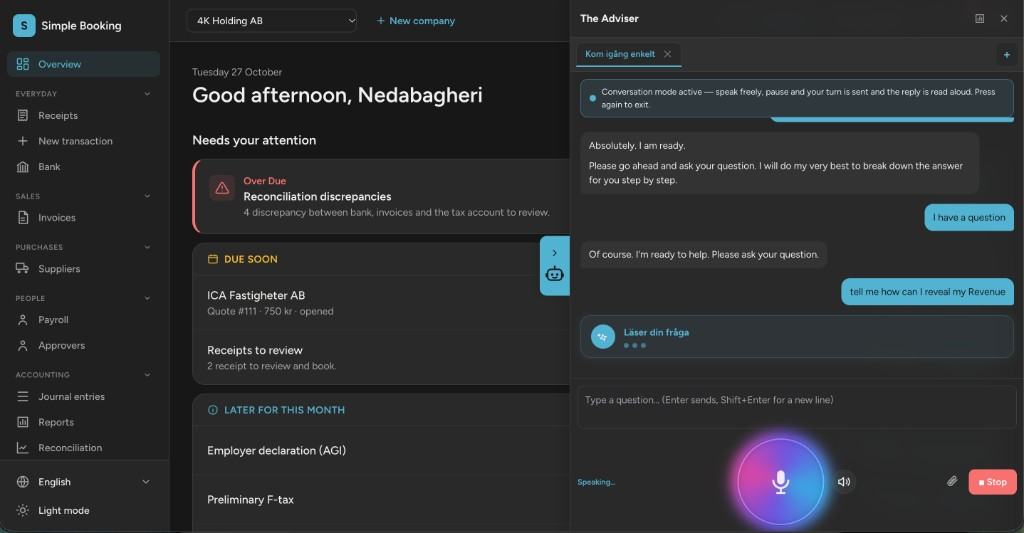Image resolution: width=1024 pixels, height=533 pixels.
Task: Open the English language dropdown
Action: click(x=83, y=482)
